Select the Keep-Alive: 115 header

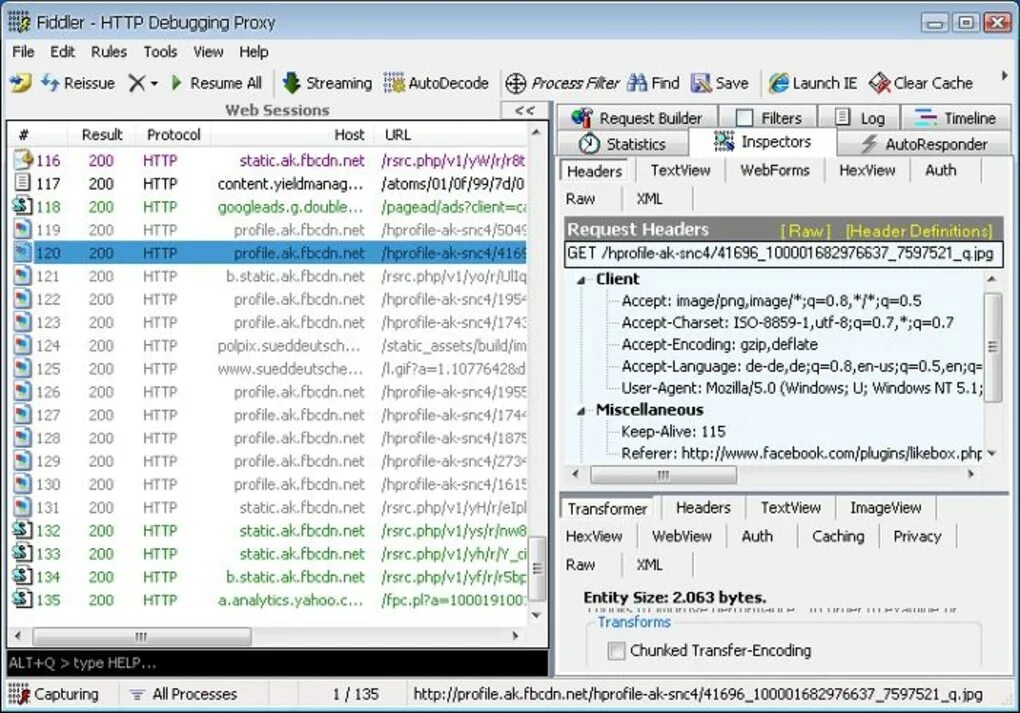point(673,431)
